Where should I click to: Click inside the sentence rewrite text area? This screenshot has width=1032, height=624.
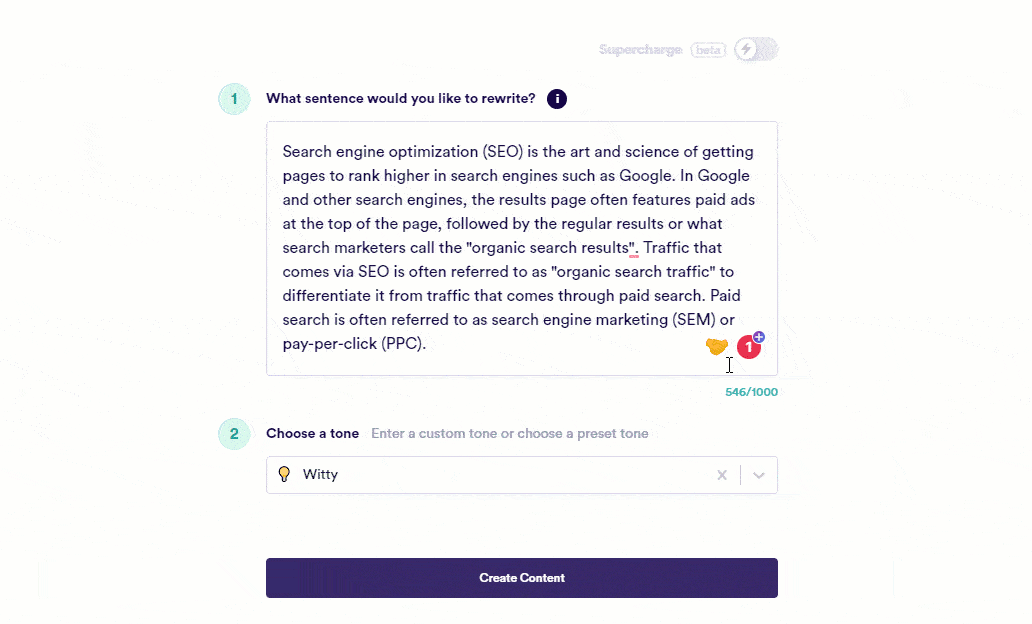tap(520, 248)
